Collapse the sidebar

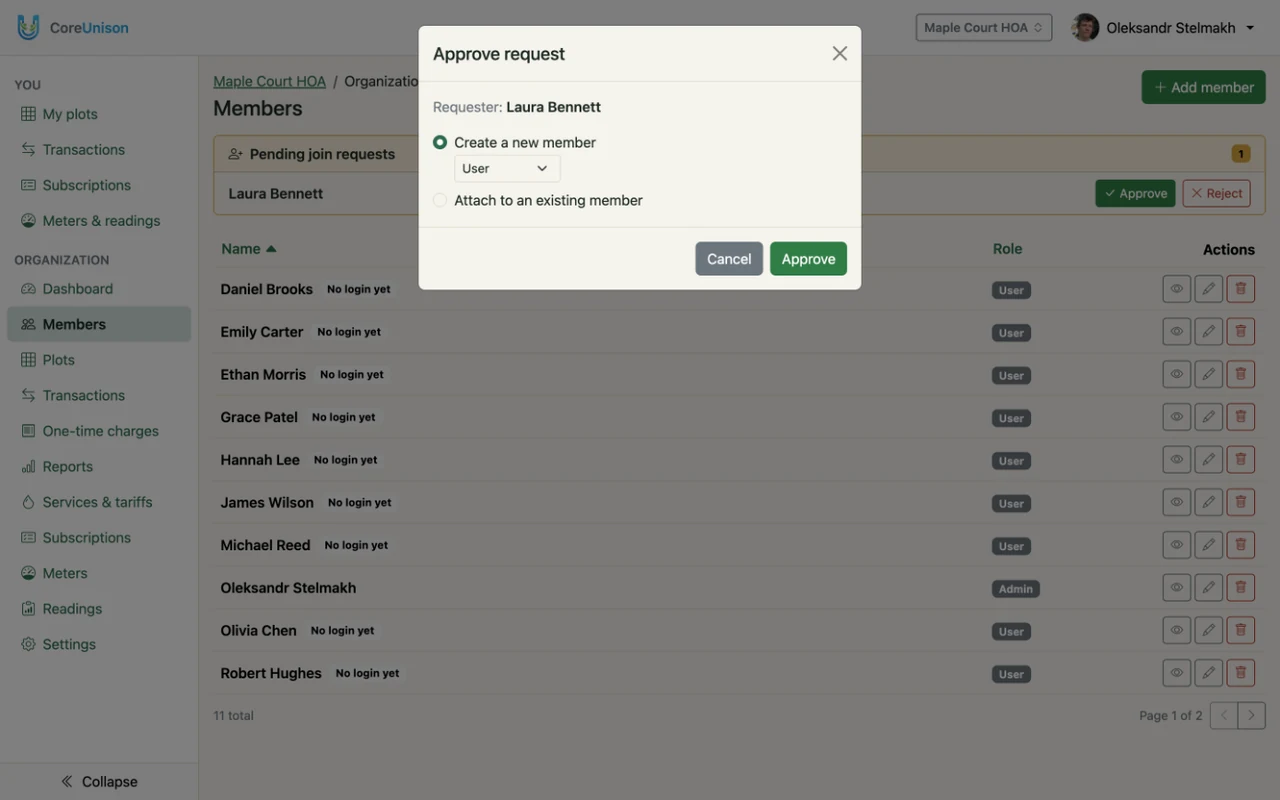[99, 782]
